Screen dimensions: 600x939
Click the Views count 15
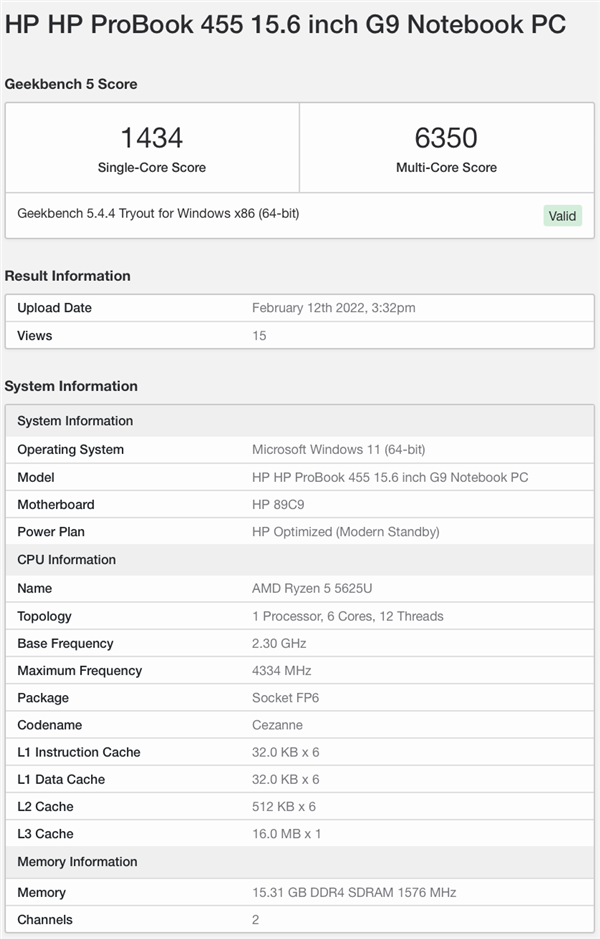tap(259, 336)
